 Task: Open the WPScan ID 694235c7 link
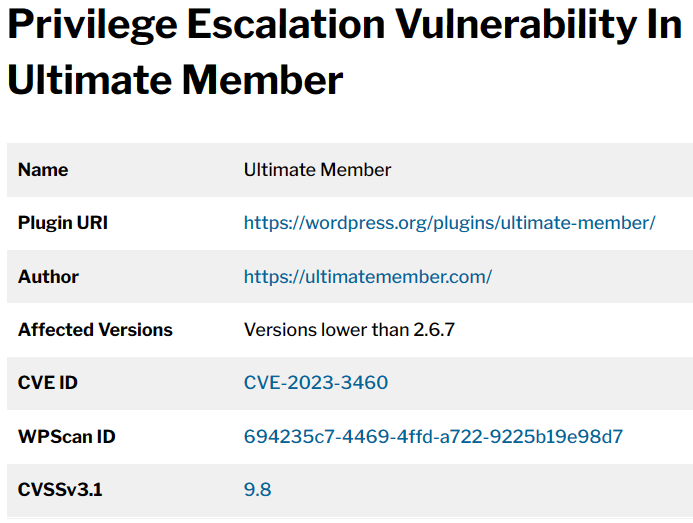click(433, 436)
